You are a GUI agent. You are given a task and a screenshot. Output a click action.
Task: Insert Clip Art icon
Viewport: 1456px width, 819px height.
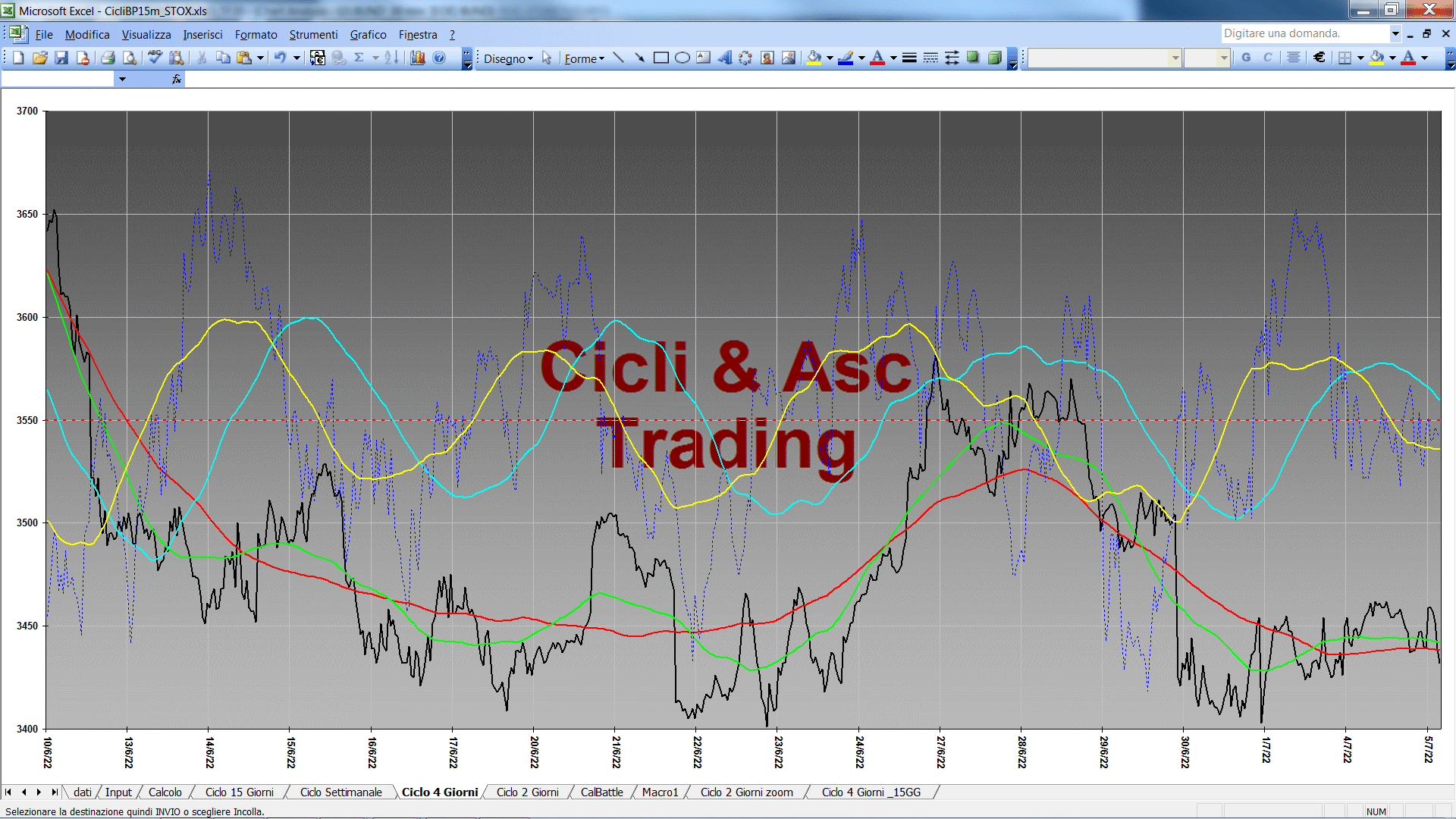pyautogui.click(x=767, y=58)
